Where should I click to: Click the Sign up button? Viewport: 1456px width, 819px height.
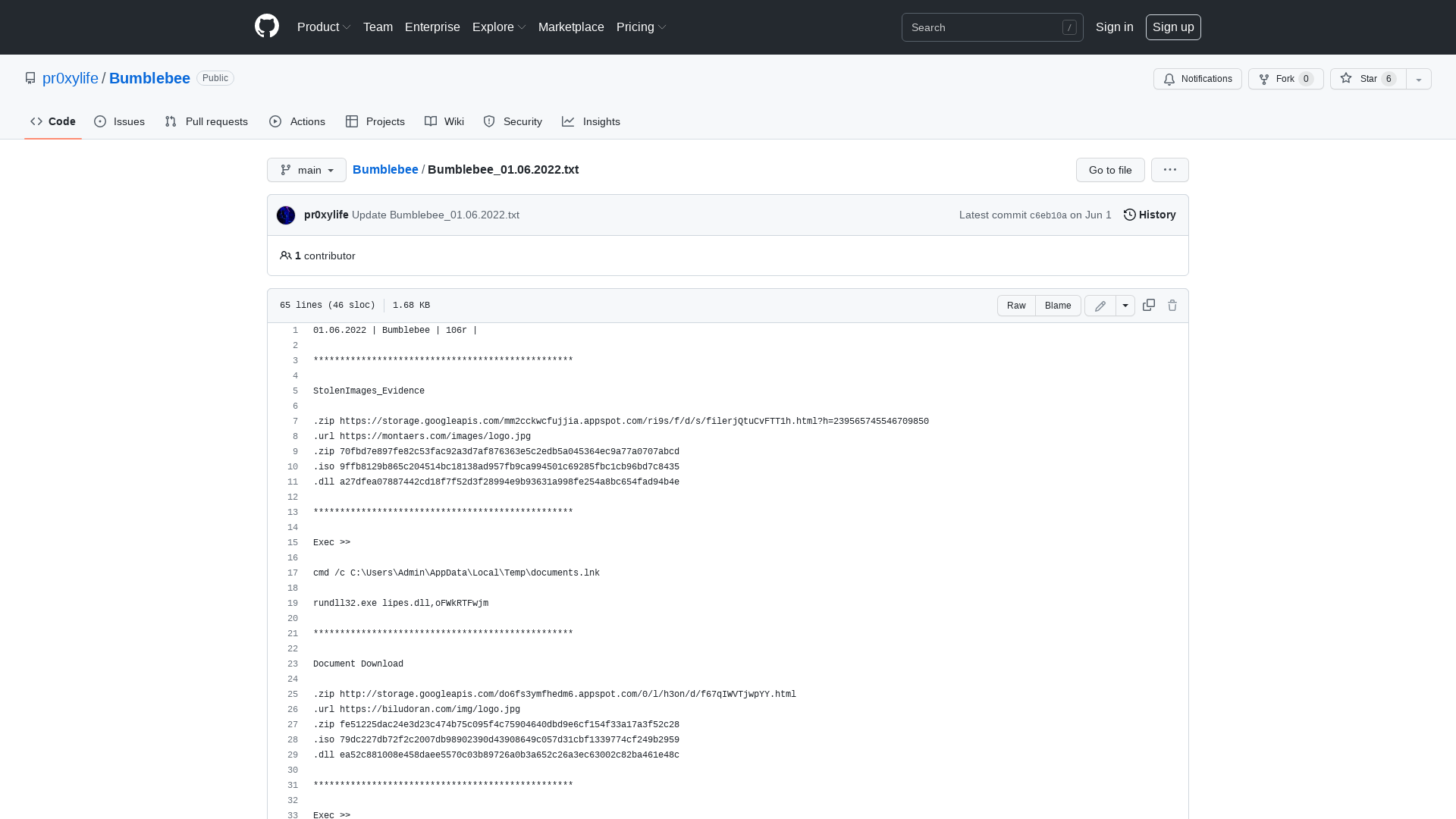point(1173,27)
